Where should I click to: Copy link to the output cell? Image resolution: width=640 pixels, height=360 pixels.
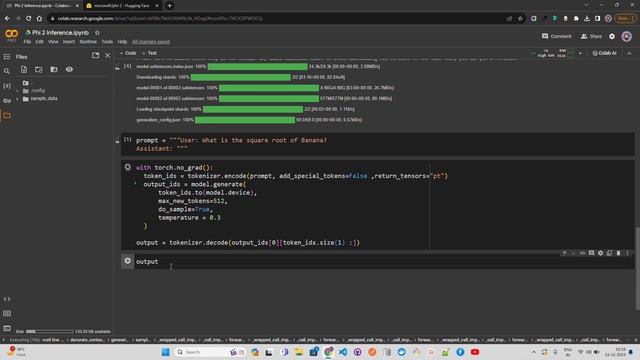coord(582,253)
